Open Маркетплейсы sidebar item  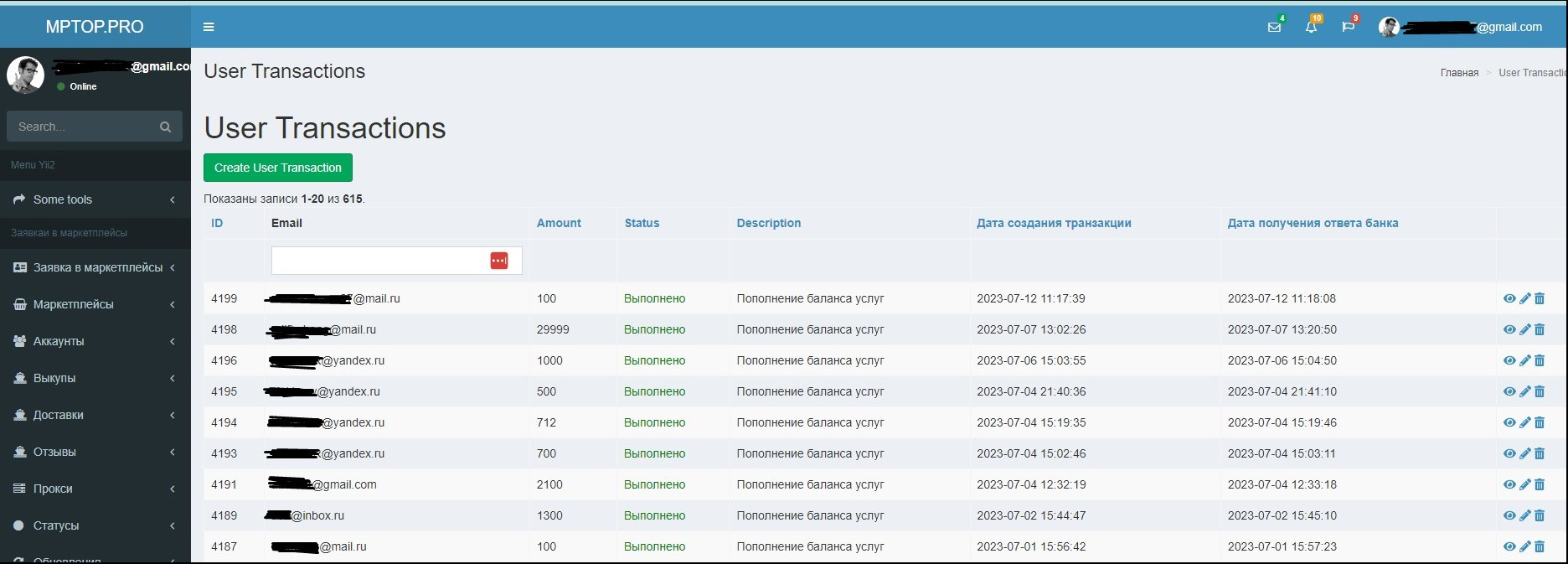95,304
